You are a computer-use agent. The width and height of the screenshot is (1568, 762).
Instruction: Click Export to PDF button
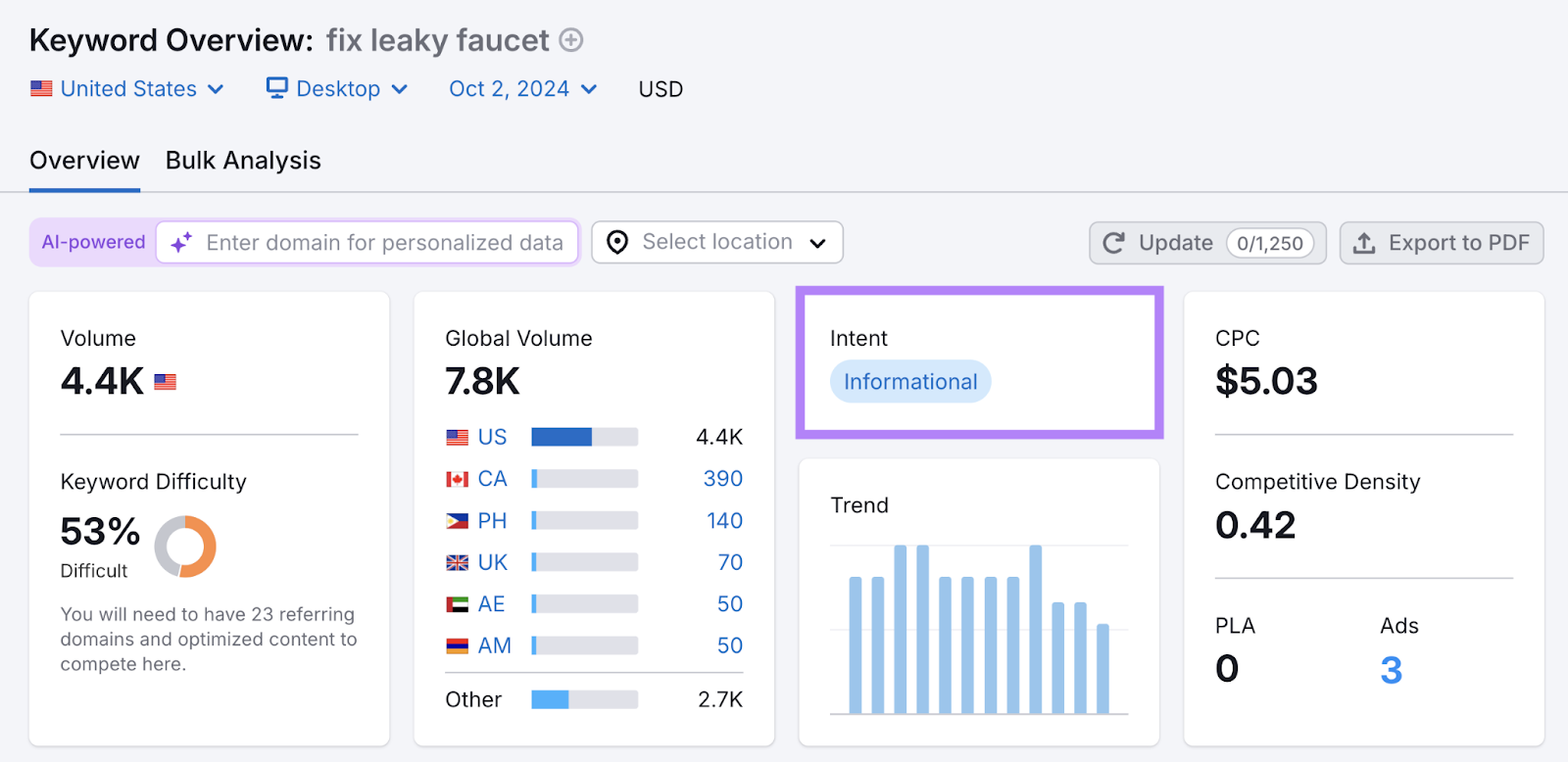1441,243
